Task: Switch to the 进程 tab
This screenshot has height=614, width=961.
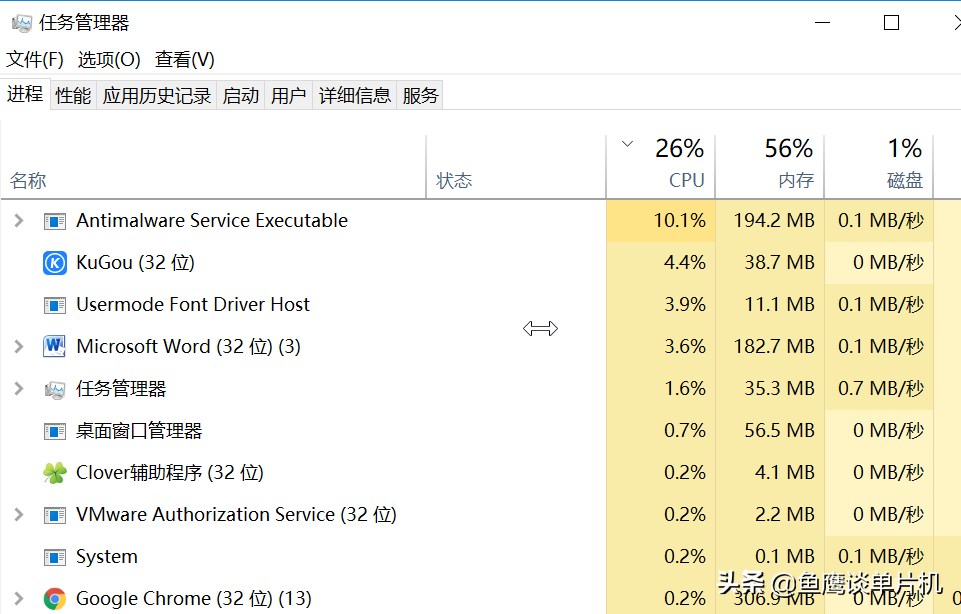Action: pos(25,94)
